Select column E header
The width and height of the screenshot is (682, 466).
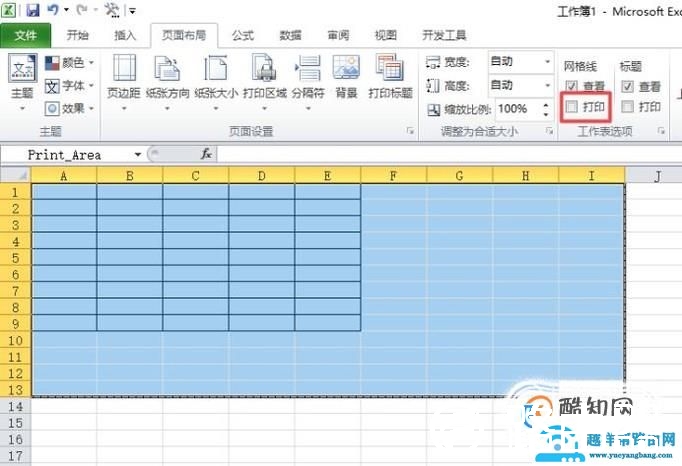pyautogui.click(x=328, y=176)
